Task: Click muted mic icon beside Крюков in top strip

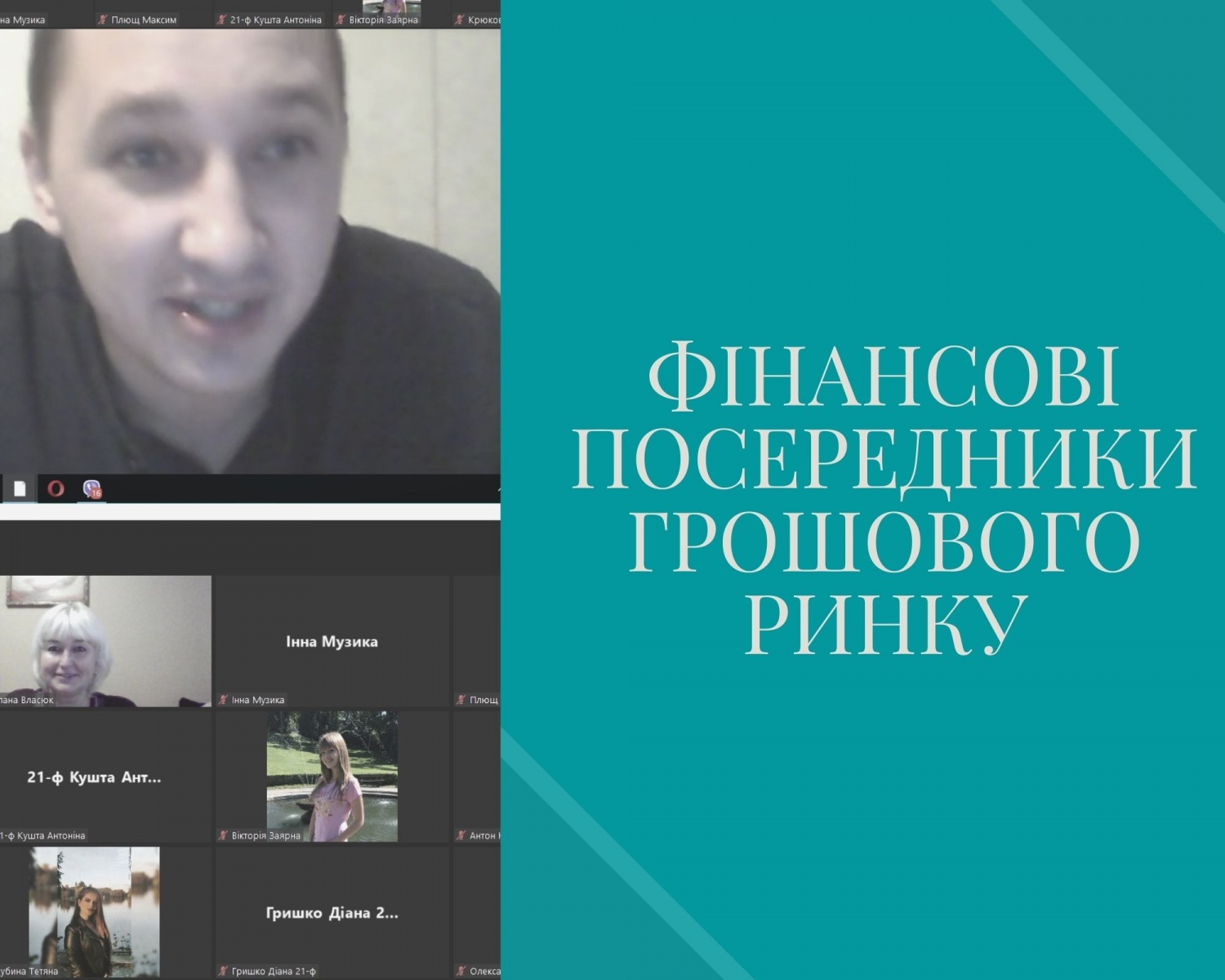Action: (x=460, y=20)
